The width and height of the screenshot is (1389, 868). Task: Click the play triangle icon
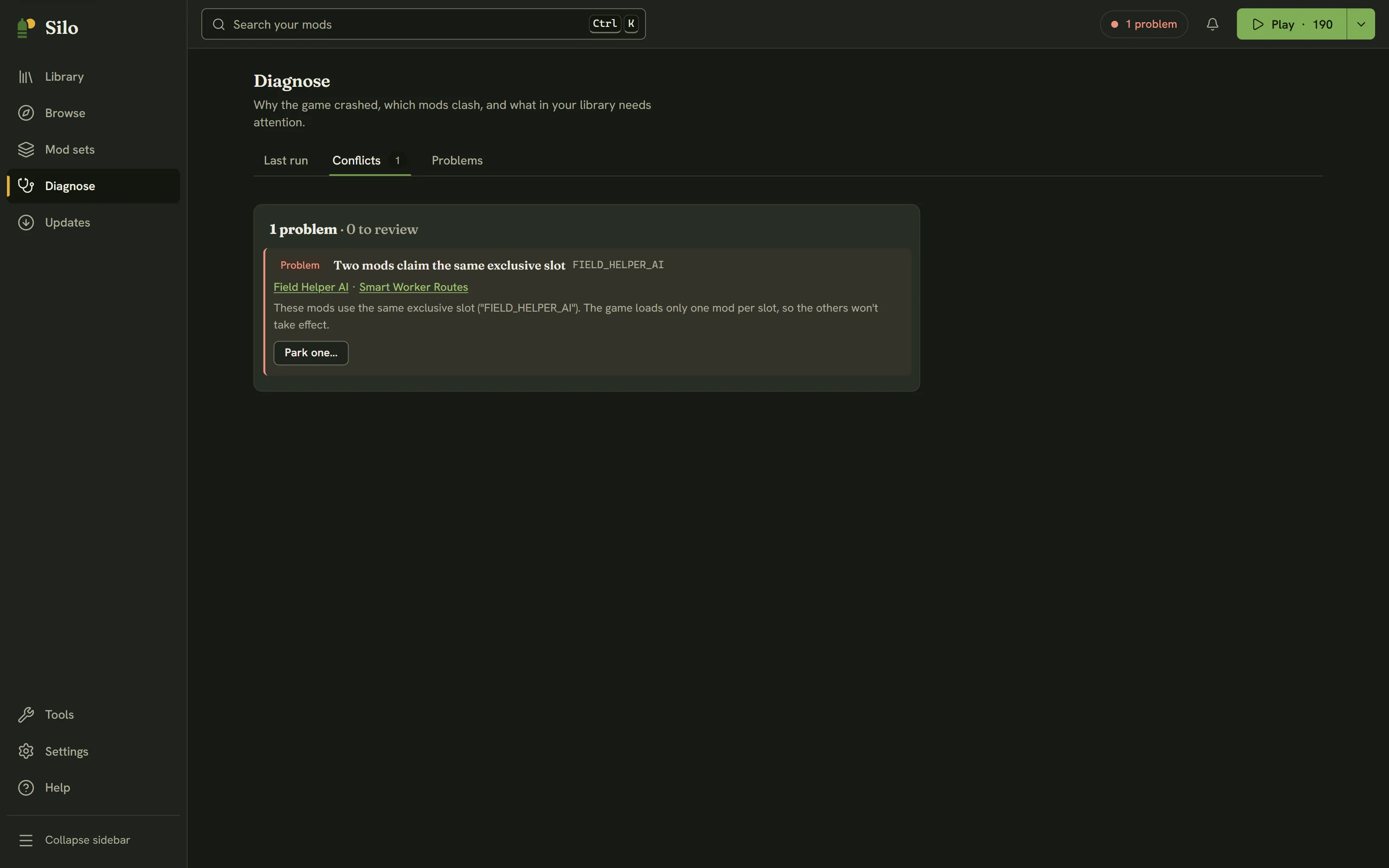pos(1258,24)
